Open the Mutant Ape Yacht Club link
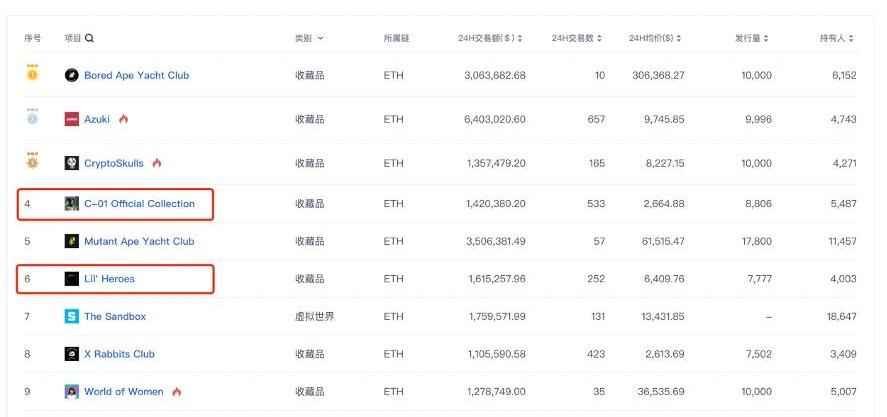This screenshot has width=887, height=417. pyautogui.click(x=139, y=241)
